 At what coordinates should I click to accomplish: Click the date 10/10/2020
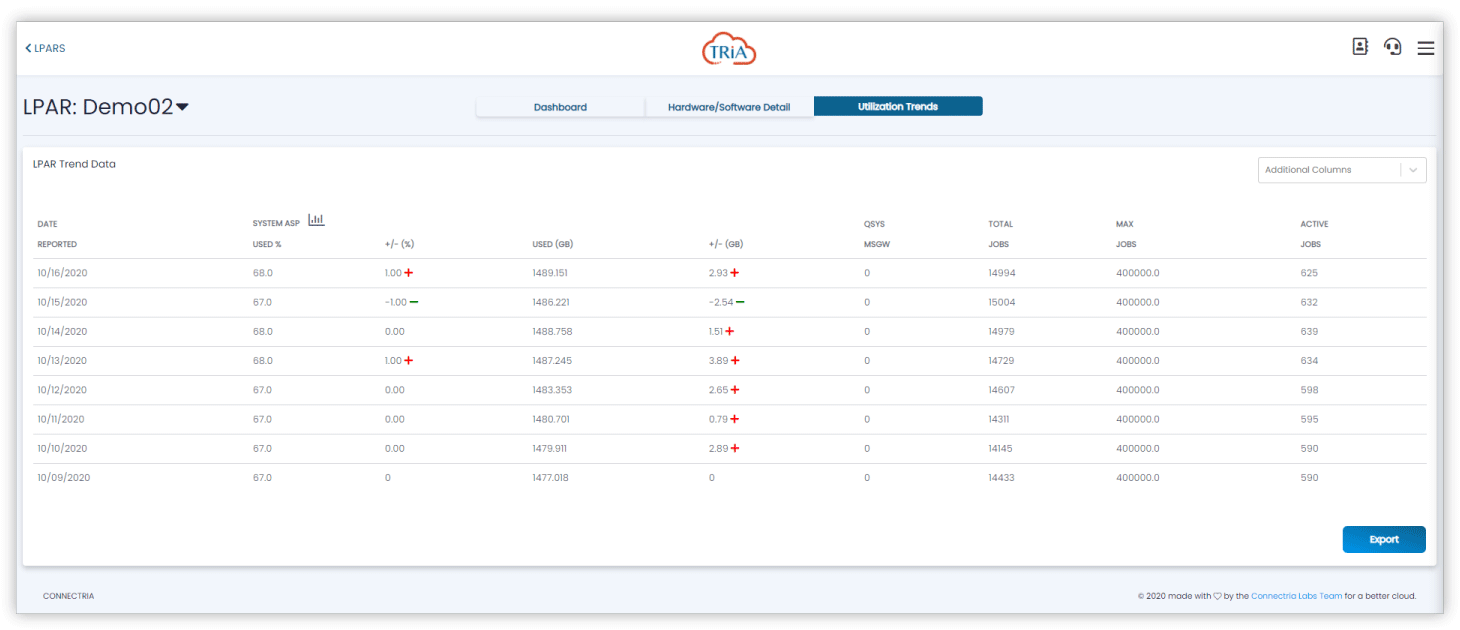click(x=62, y=448)
